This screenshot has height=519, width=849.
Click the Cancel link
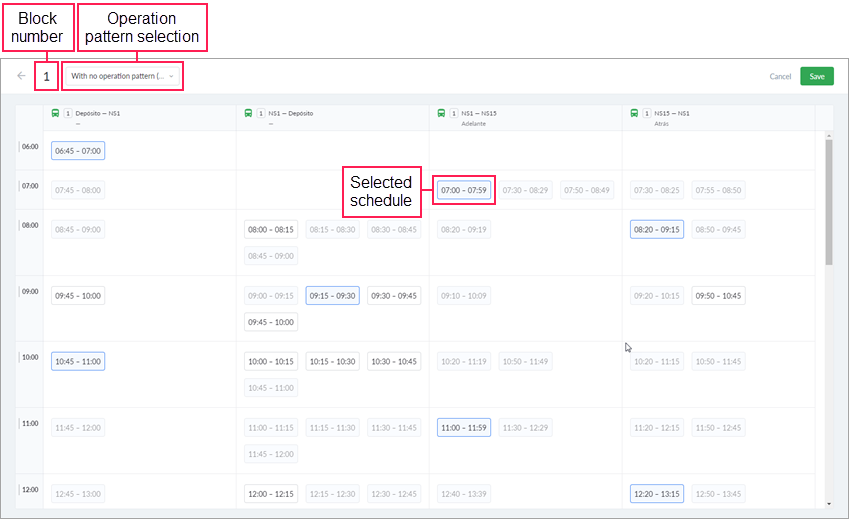point(780,76)
